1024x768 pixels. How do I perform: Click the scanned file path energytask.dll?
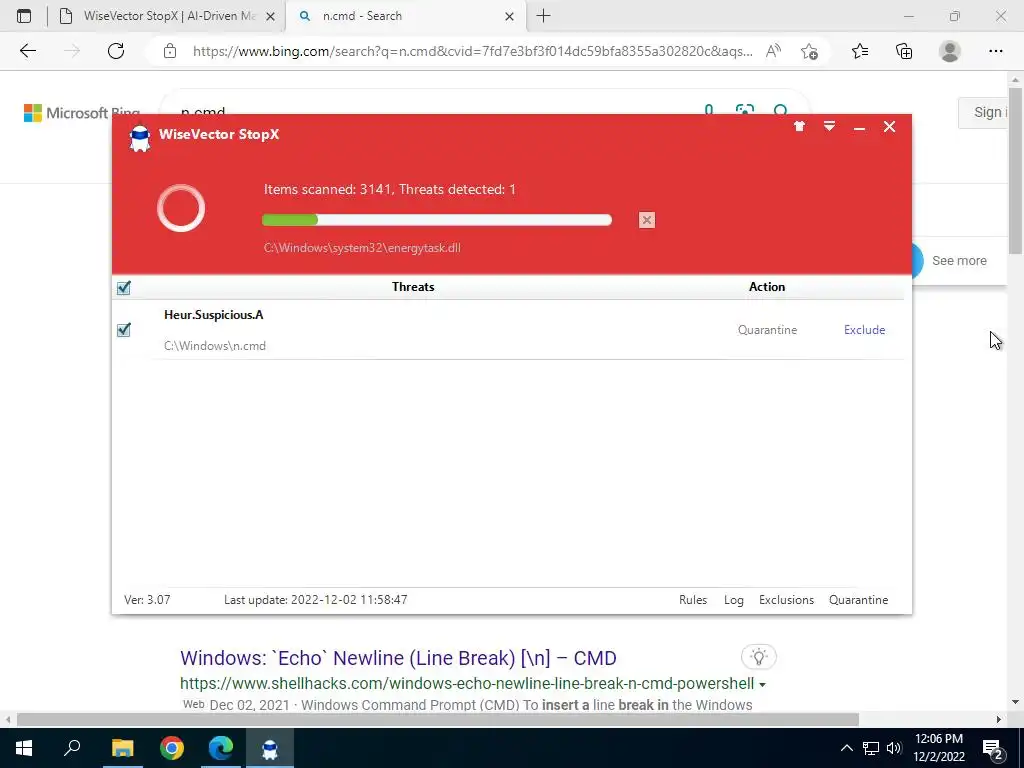click(362, 248)
